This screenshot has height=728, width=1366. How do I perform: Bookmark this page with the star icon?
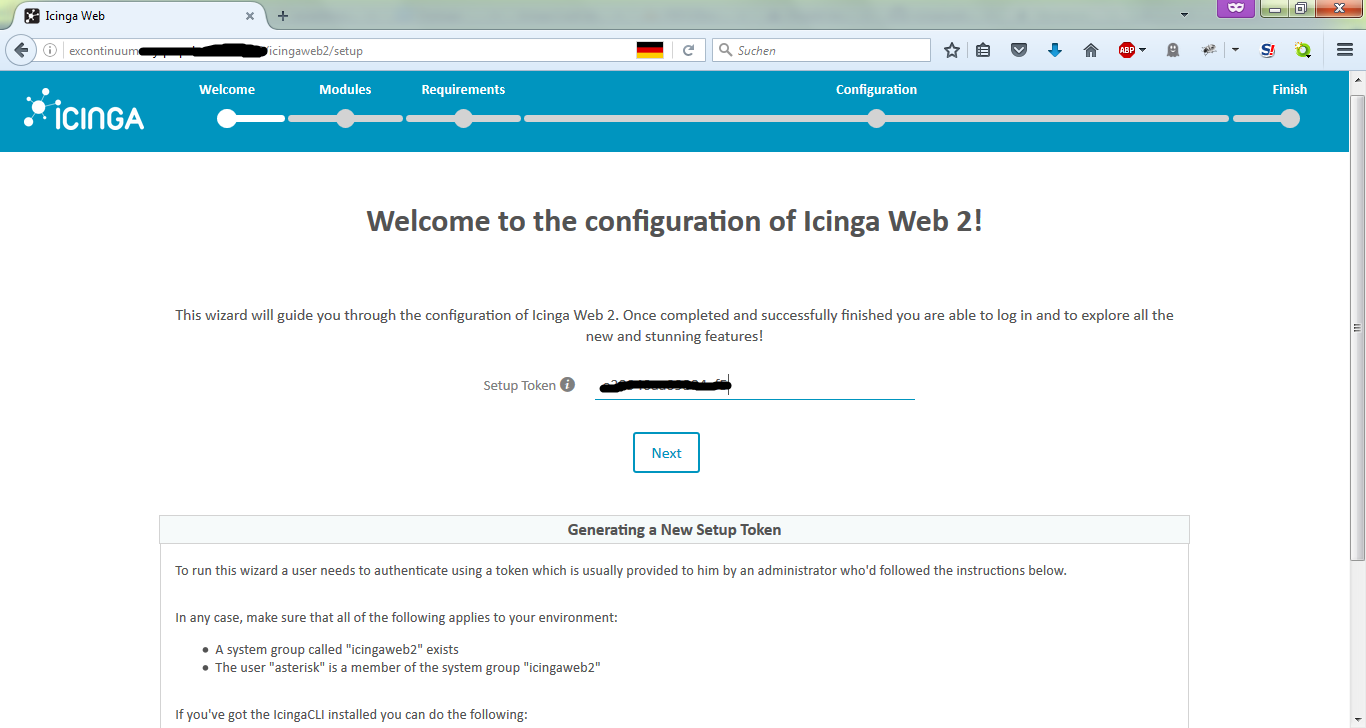(x=952, y=50)
